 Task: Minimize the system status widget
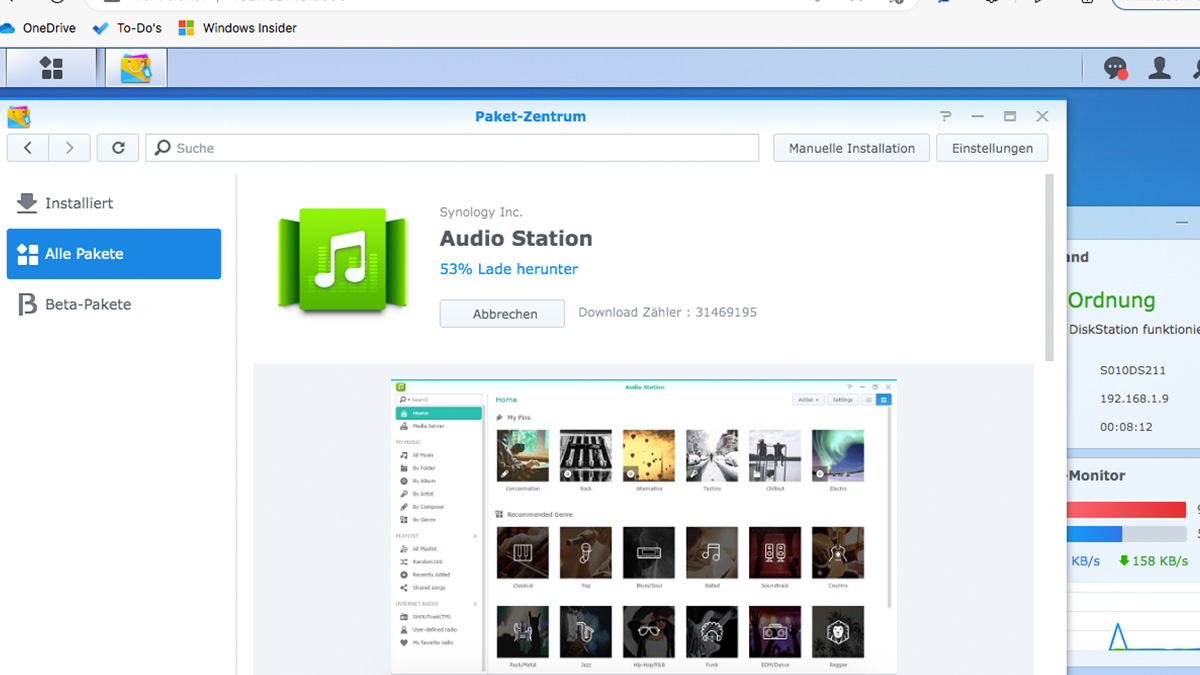pyautogui.click(x=1182, y=222)
